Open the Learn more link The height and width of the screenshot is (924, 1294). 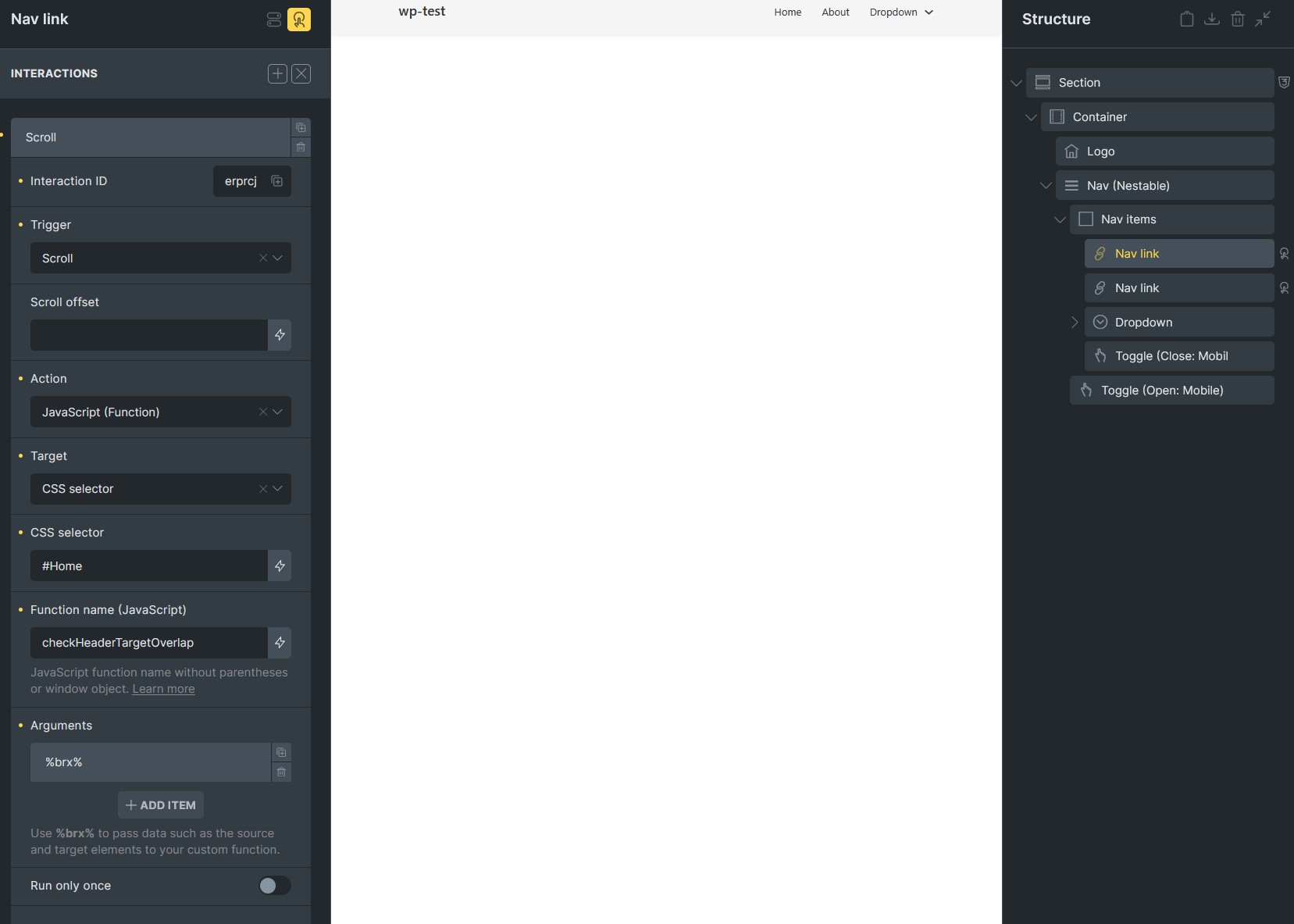163,689
